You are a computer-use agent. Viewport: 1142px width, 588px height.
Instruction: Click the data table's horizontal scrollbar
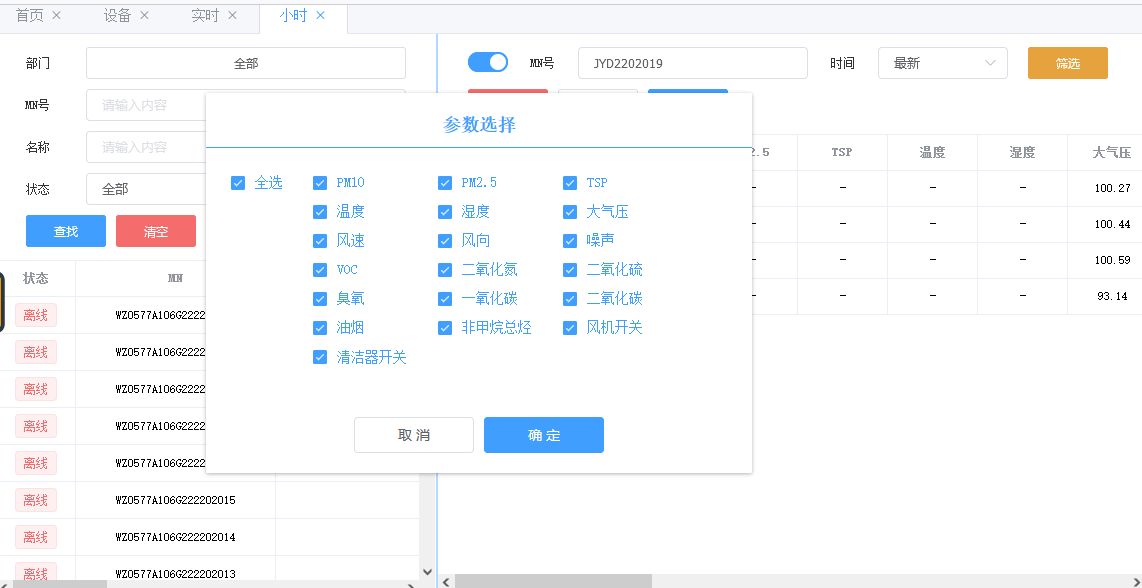pos(553,581)
